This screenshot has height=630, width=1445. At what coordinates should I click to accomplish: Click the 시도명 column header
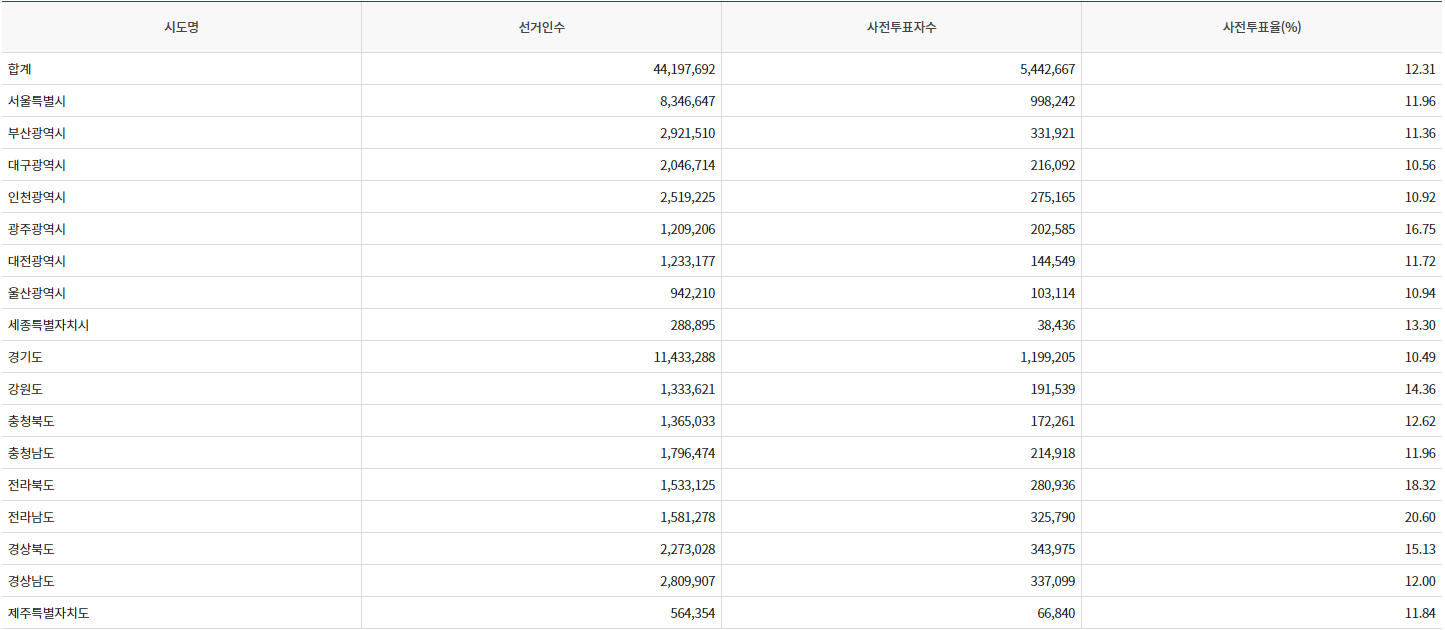coord(181,27)
